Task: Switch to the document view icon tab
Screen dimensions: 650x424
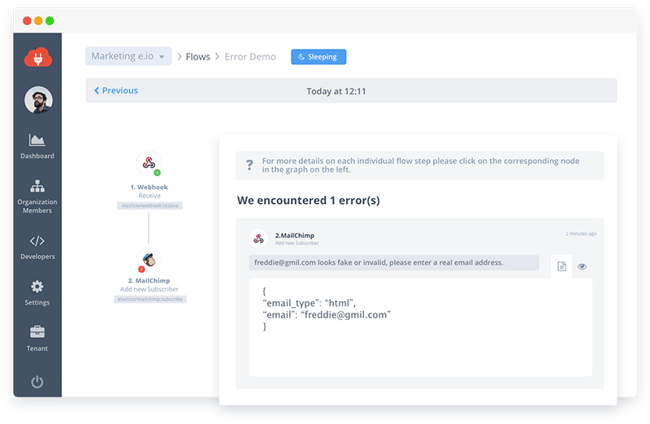Action: [562, 266]
